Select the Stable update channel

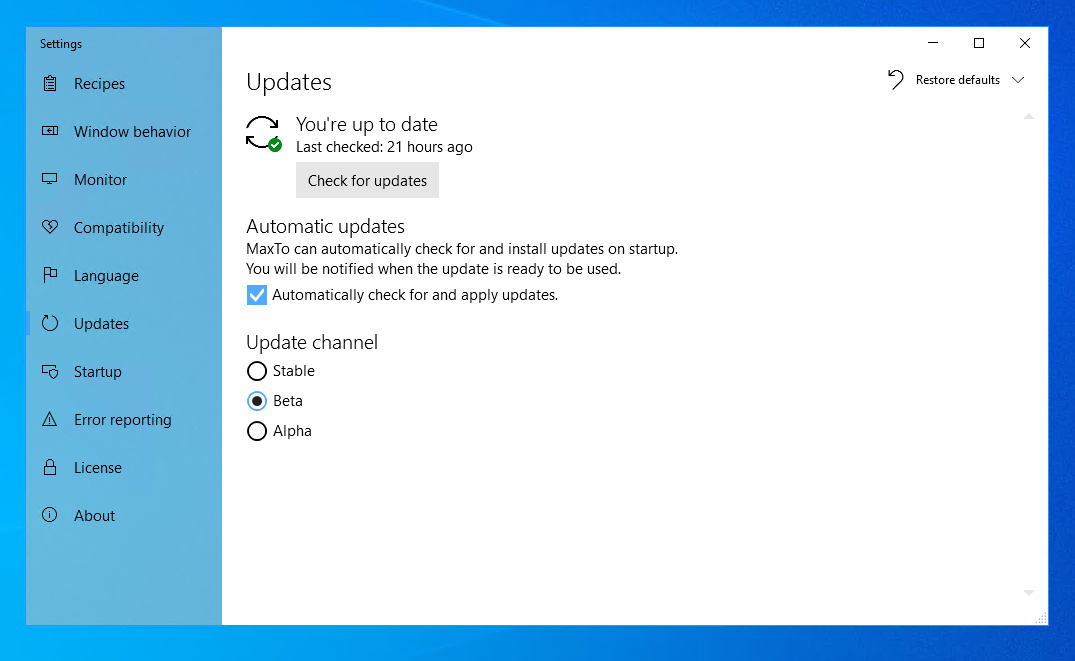pyautogui.click(x=257, y=370)
